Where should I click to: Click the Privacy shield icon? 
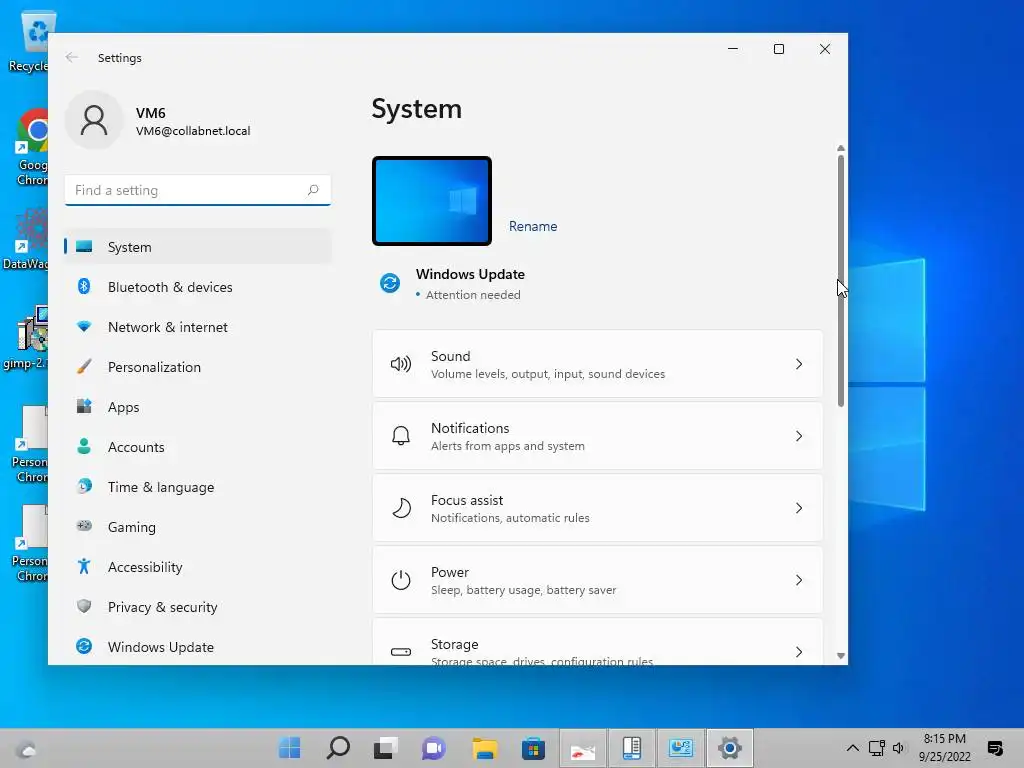pyautogui.click(x=84, y=606)
